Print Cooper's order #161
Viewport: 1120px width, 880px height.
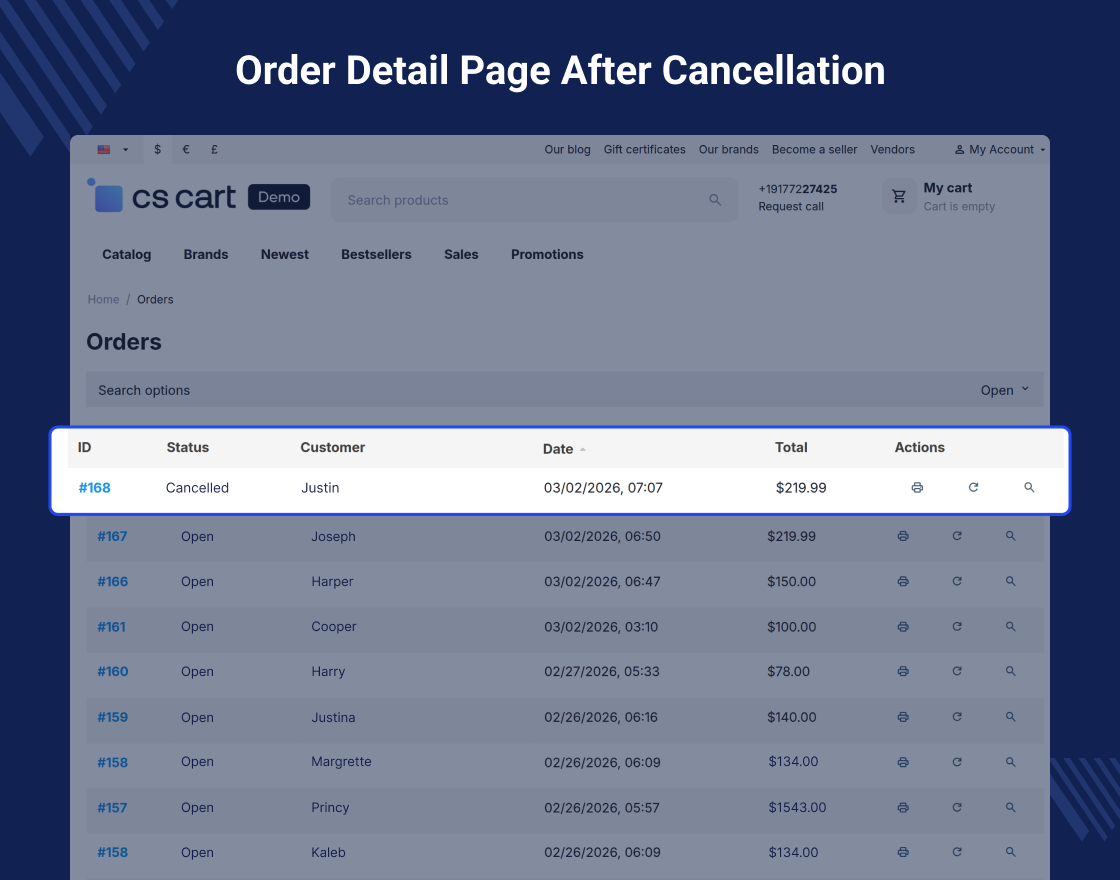click(x=903, y=626)
